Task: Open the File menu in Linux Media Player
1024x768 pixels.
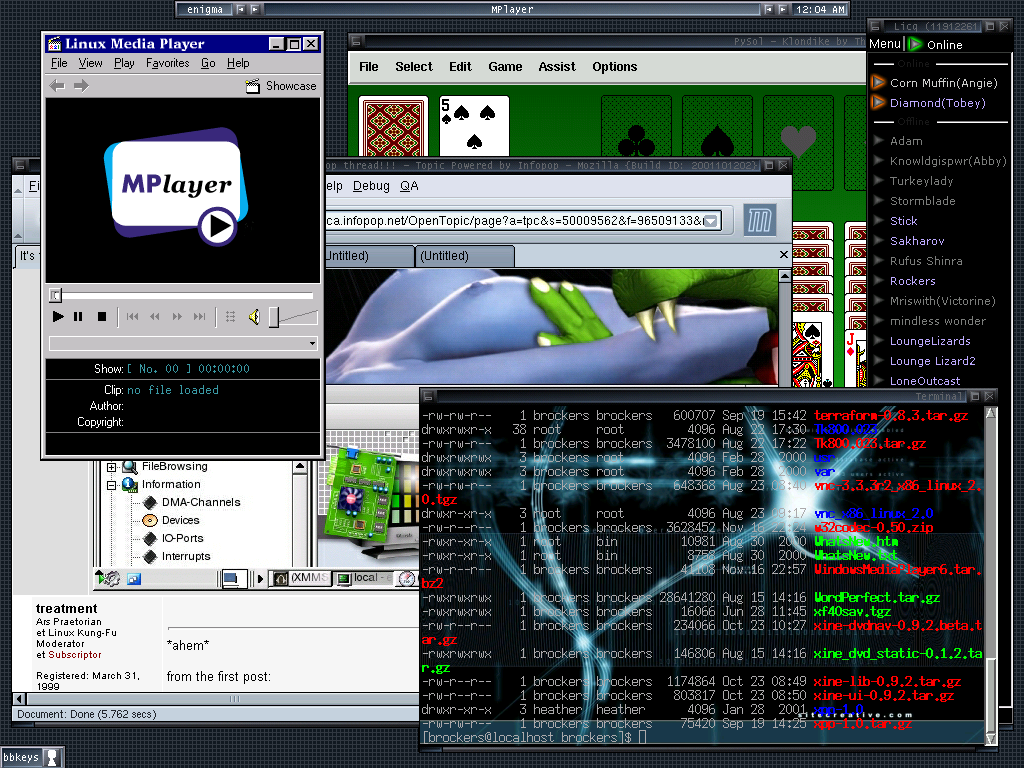Action: pyautogui.click(x=59, y=63)
